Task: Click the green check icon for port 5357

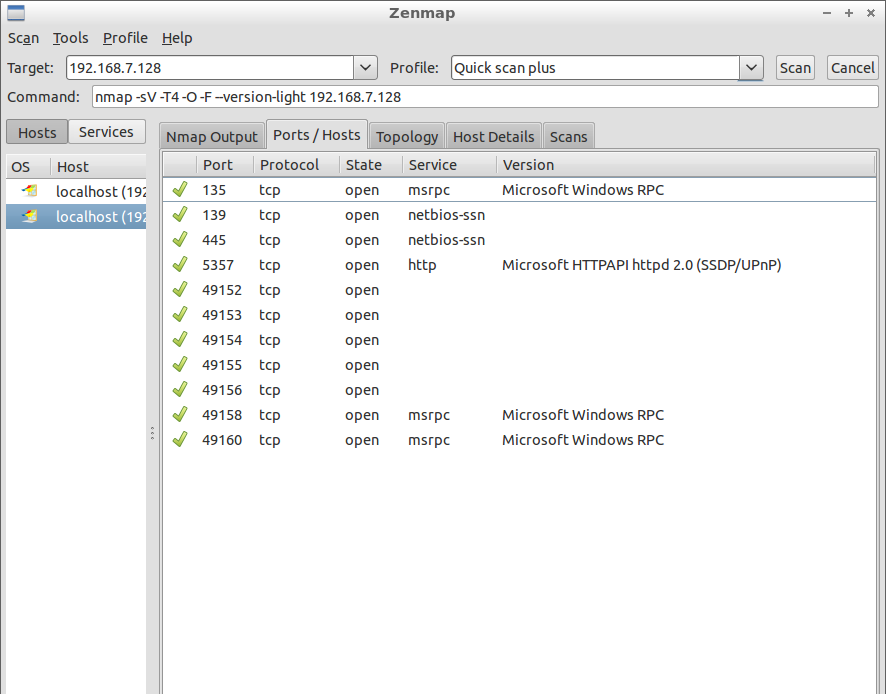Action: 180,264
